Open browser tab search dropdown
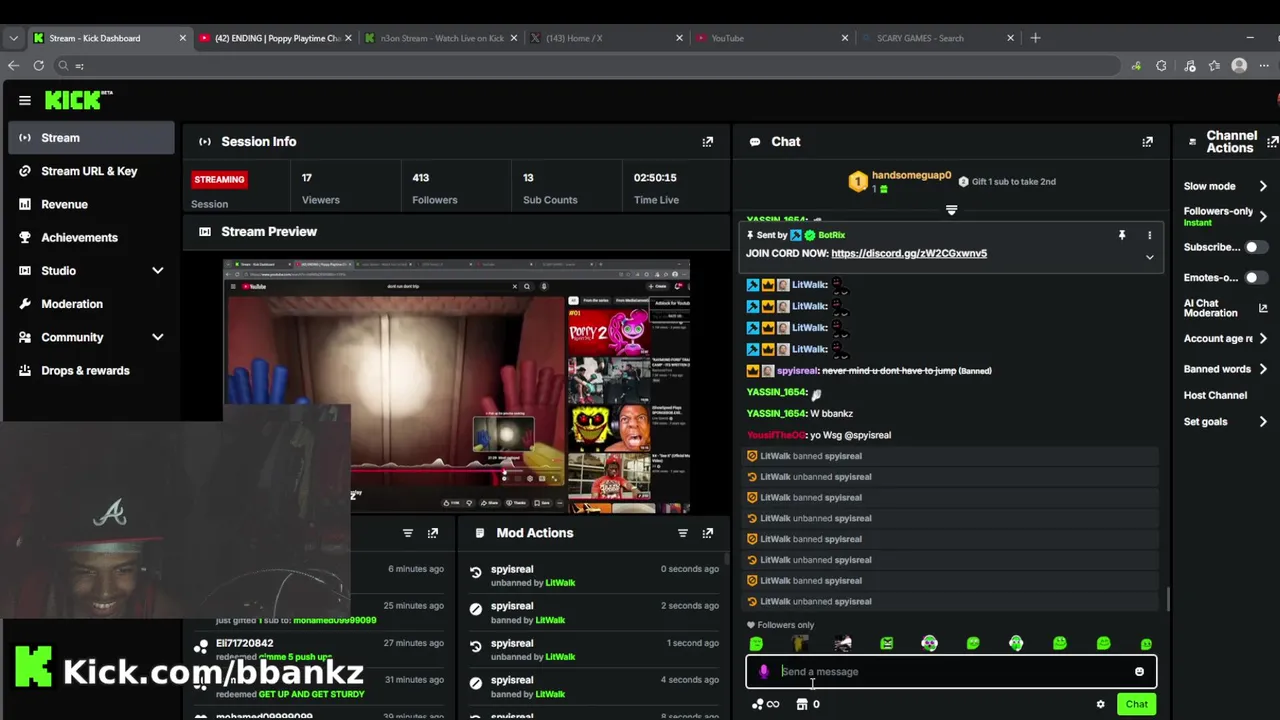The width and height of the screenshot is (1280, 720). (13, 38)
